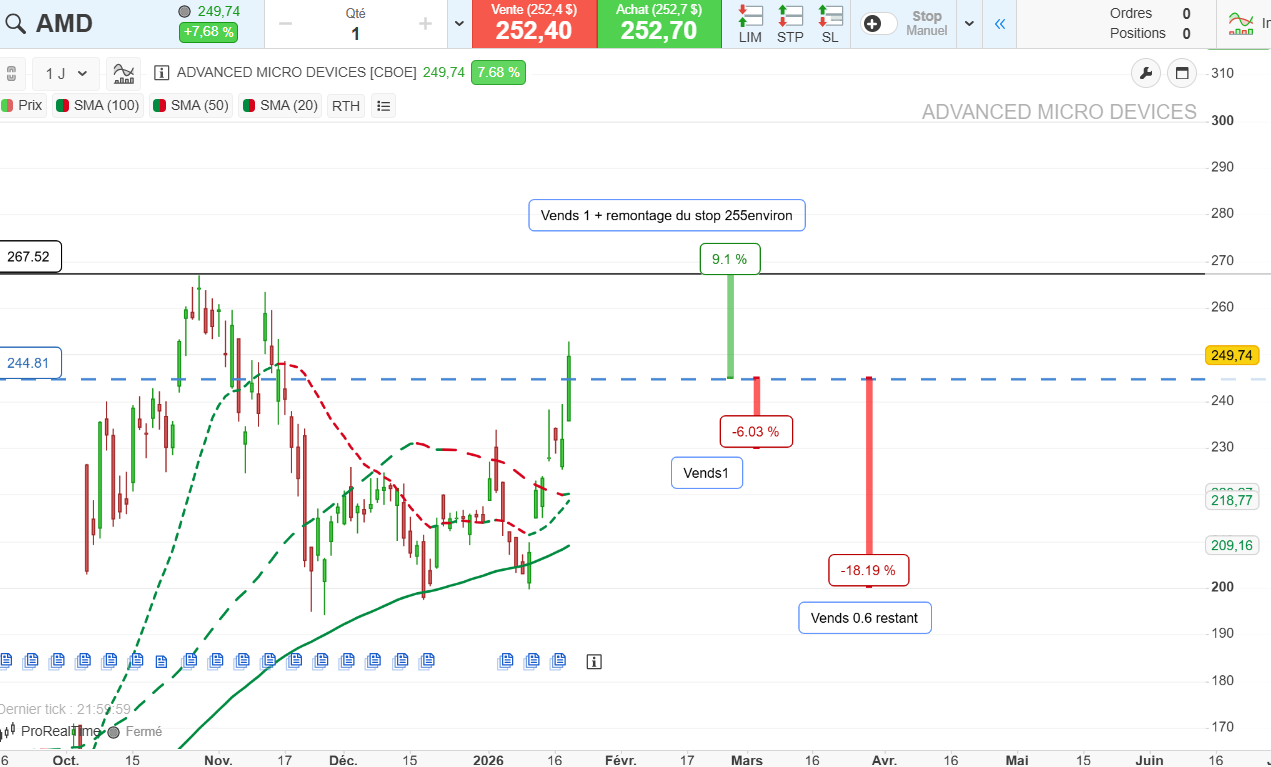Select the -6.03 % measurement label
Image resolution: width=1271 pixels, height=767 pixels.
pos(756,432)
